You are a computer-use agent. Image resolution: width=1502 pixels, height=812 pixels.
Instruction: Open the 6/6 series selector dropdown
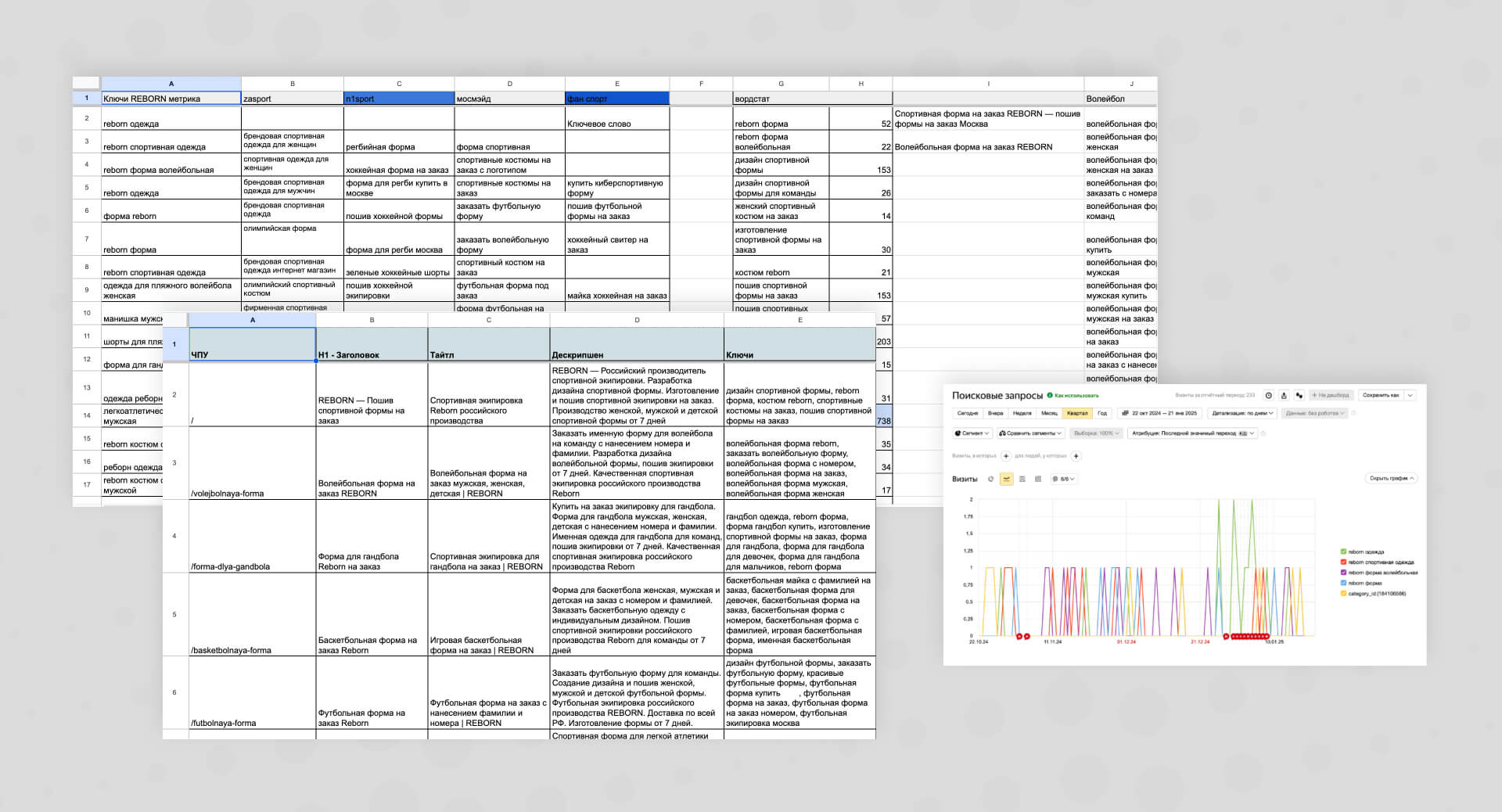1064,479
